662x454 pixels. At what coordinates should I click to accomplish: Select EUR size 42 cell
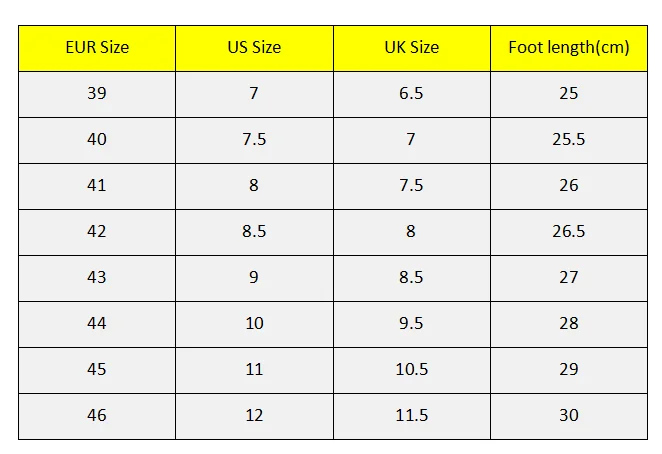coord(97,232)
